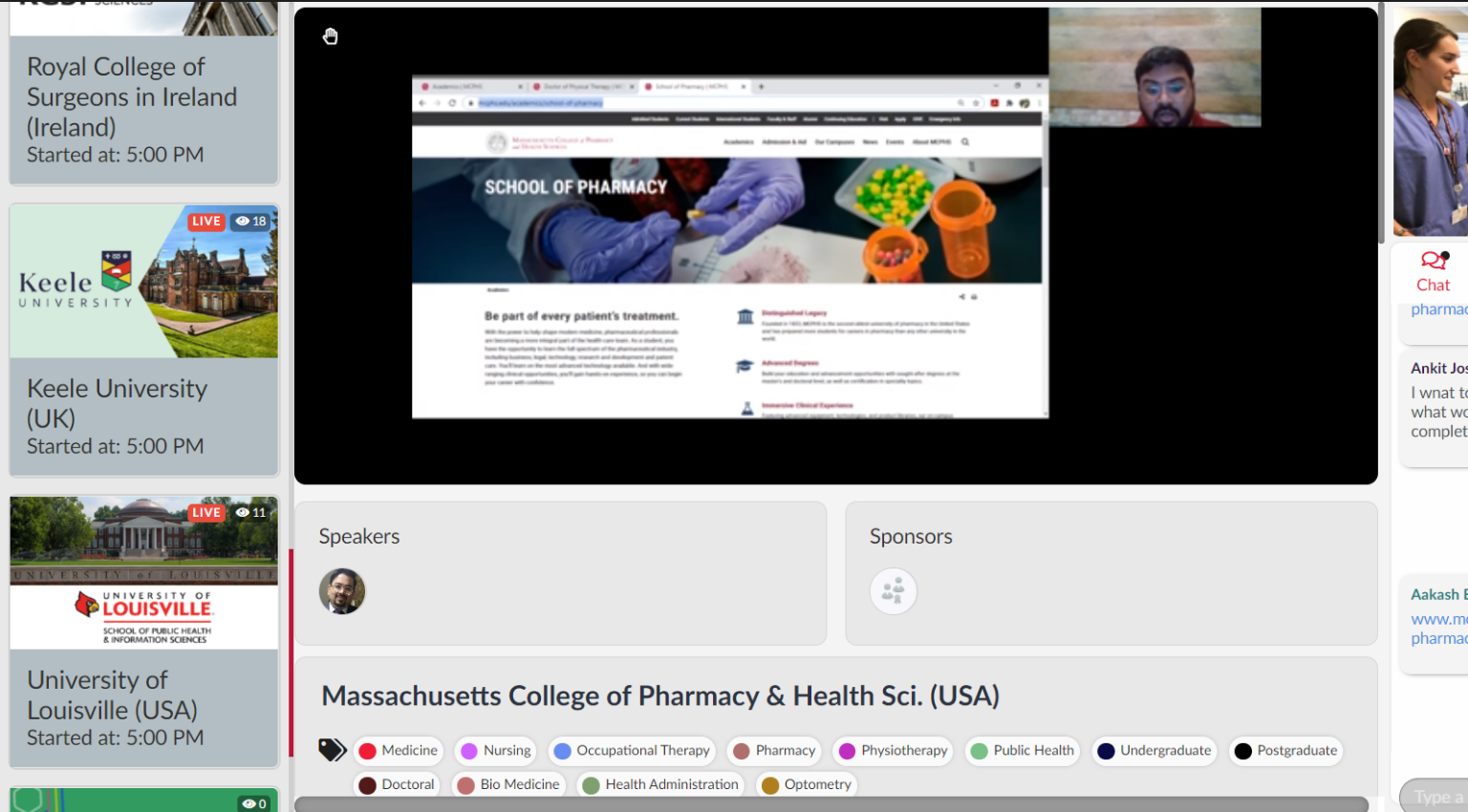Filter by the Medicine tag
Viewport: 1468px width, 812px height.
pyautogui.click(x=399, y=751)
